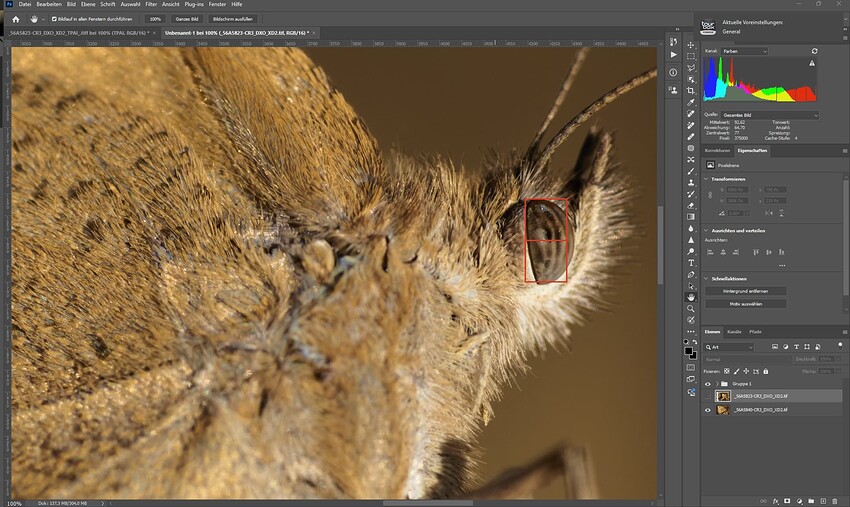The height and width of the screenshot is (507, 850).
Task: Click the 'Motiv auswählen' button
Action: coord(745,304)
